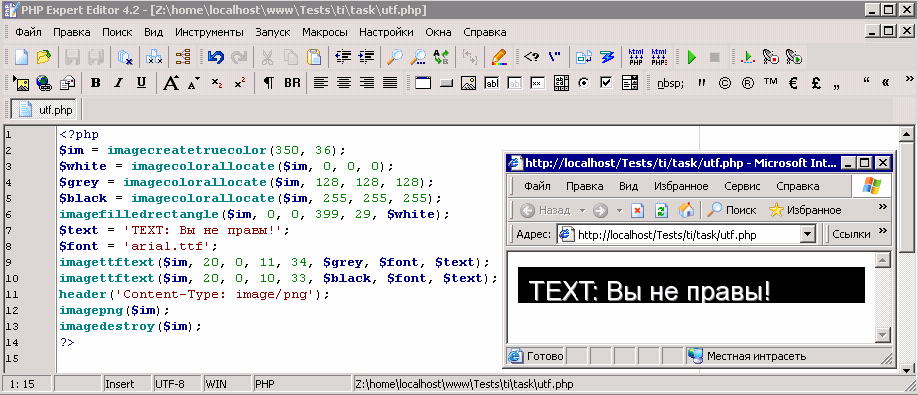This screenshot has height=395, width=918.
Task: Open a file with the folder icon
Action: click(43, 57)
